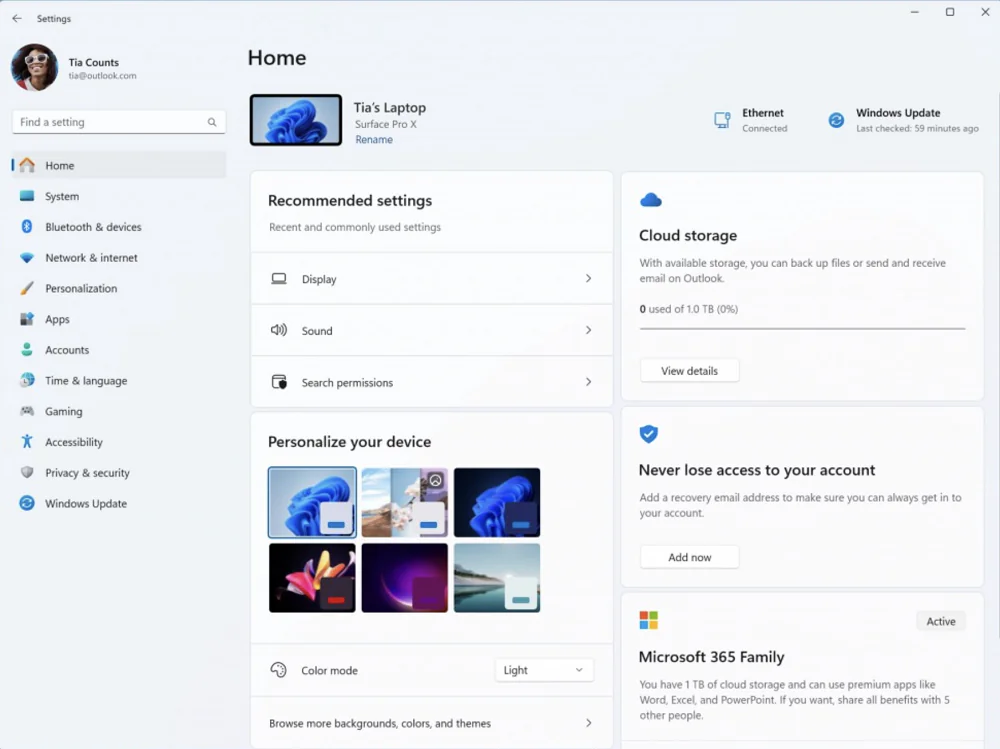
Task: Open the Color mode Light dropdown
Action: point(544,670)
